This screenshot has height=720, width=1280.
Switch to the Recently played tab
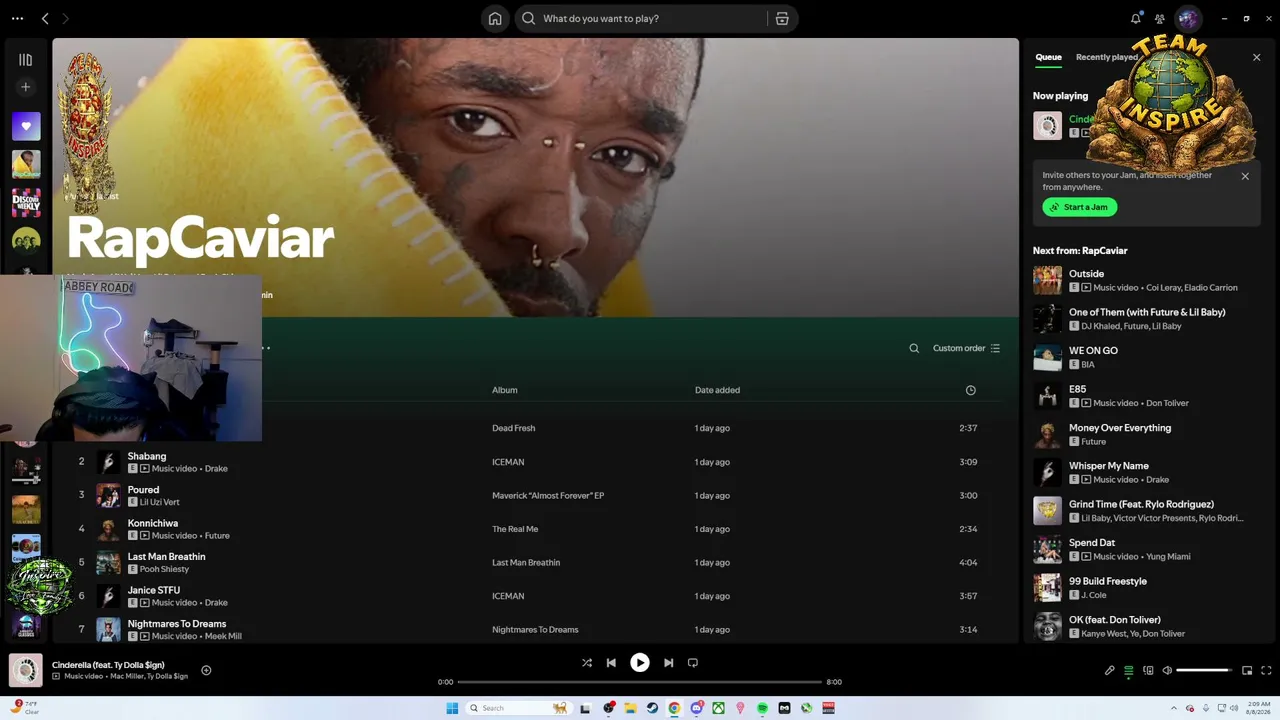[1106, 57]
